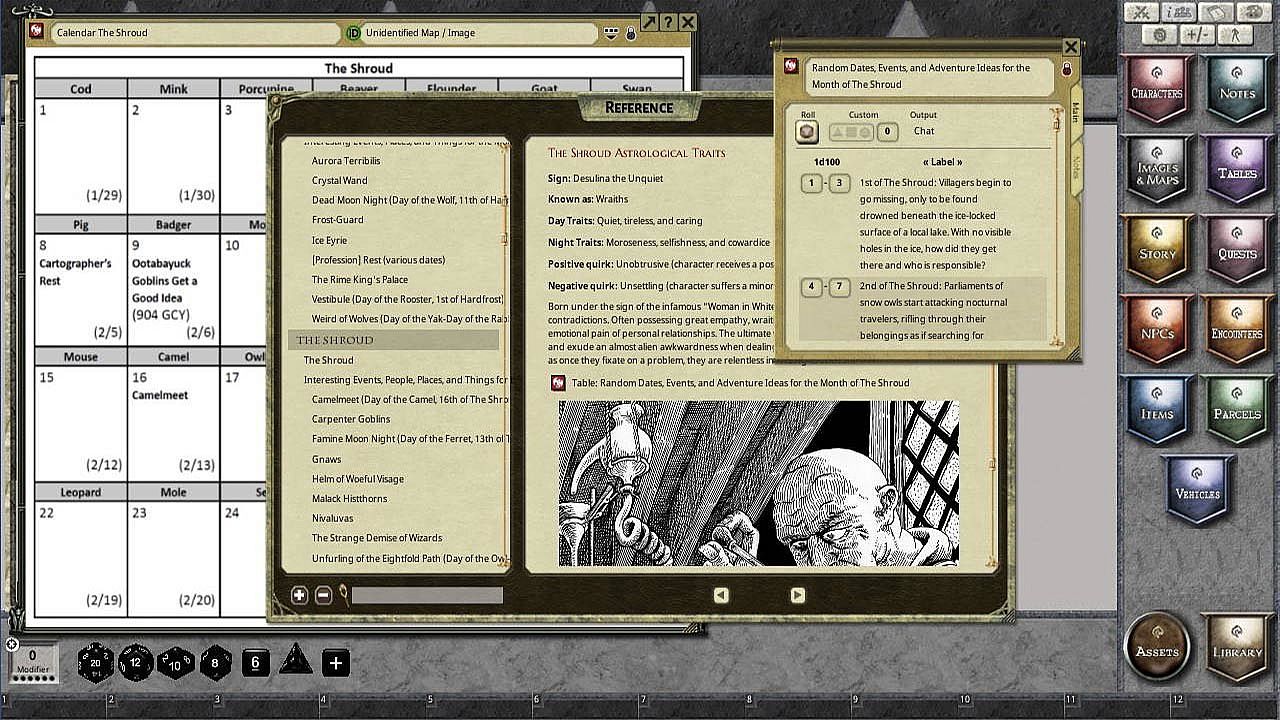Pick the d10 die
The width and height of the screenshot is (1280, 720).
click(176, 662)
